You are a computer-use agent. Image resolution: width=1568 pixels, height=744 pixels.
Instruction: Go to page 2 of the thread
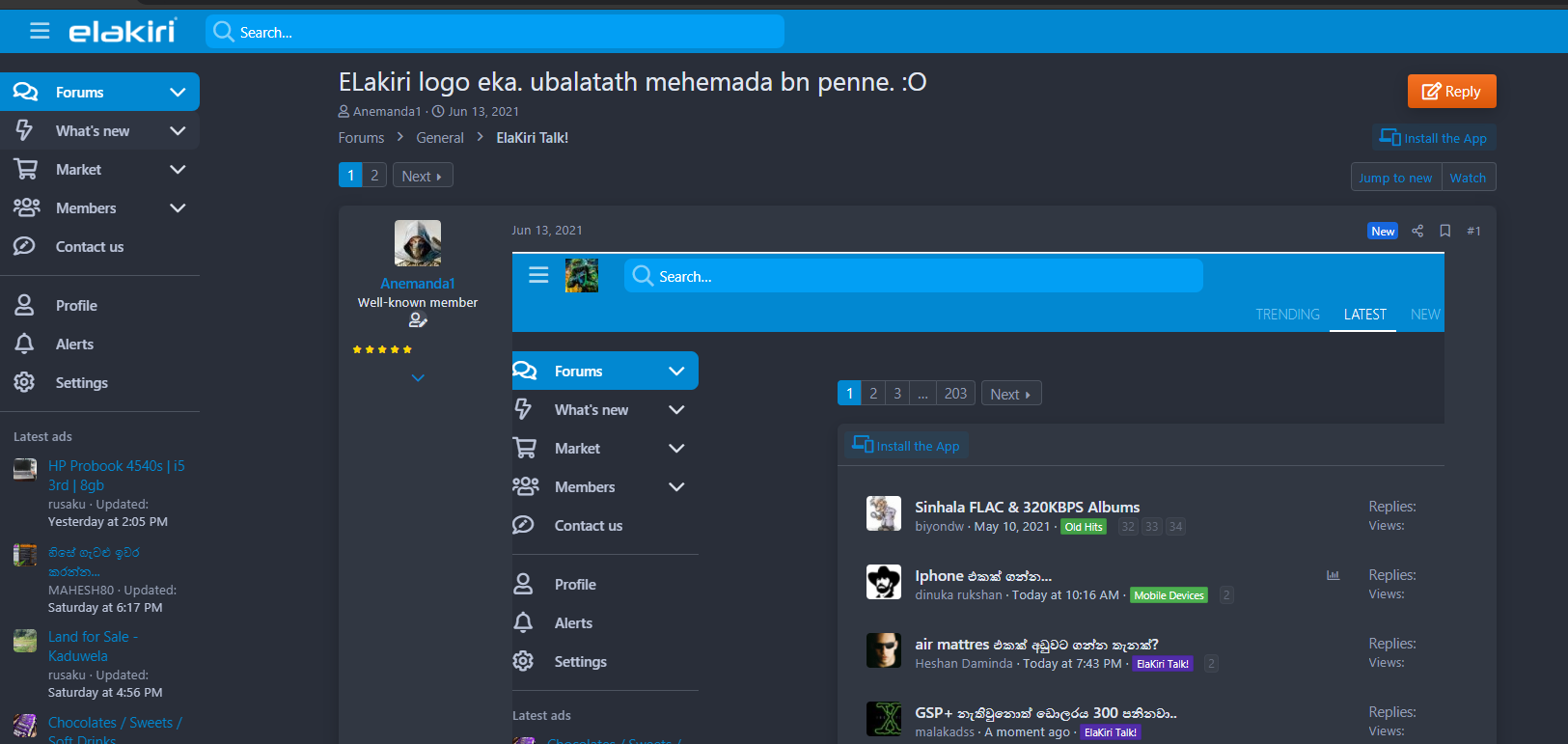point(374,176)
